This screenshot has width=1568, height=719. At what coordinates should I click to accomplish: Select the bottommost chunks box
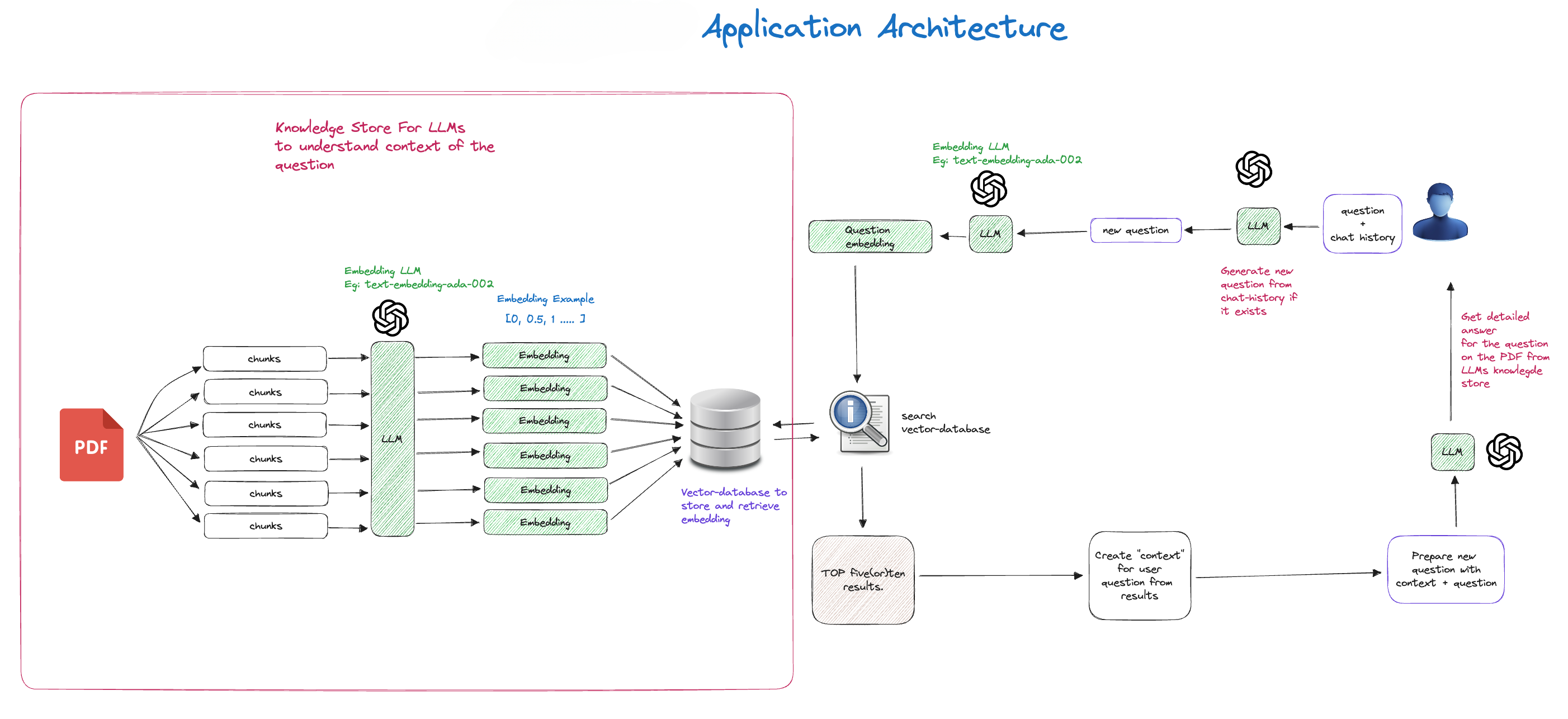point(266,526)
